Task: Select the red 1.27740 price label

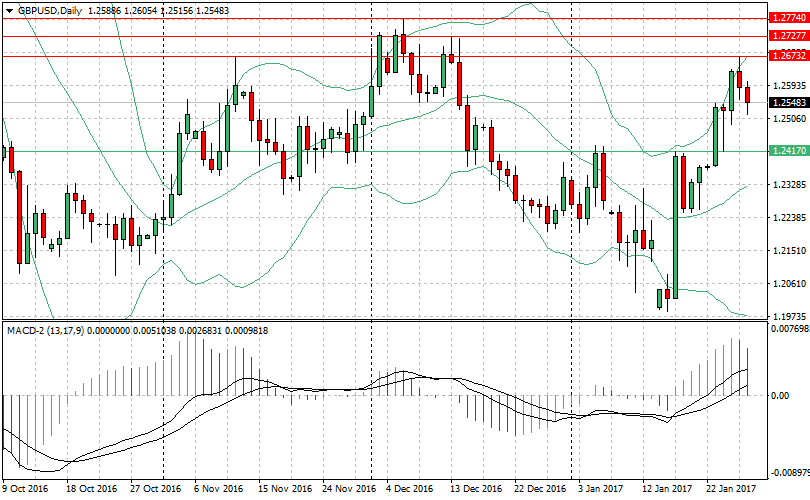Action: pos(788,18)
